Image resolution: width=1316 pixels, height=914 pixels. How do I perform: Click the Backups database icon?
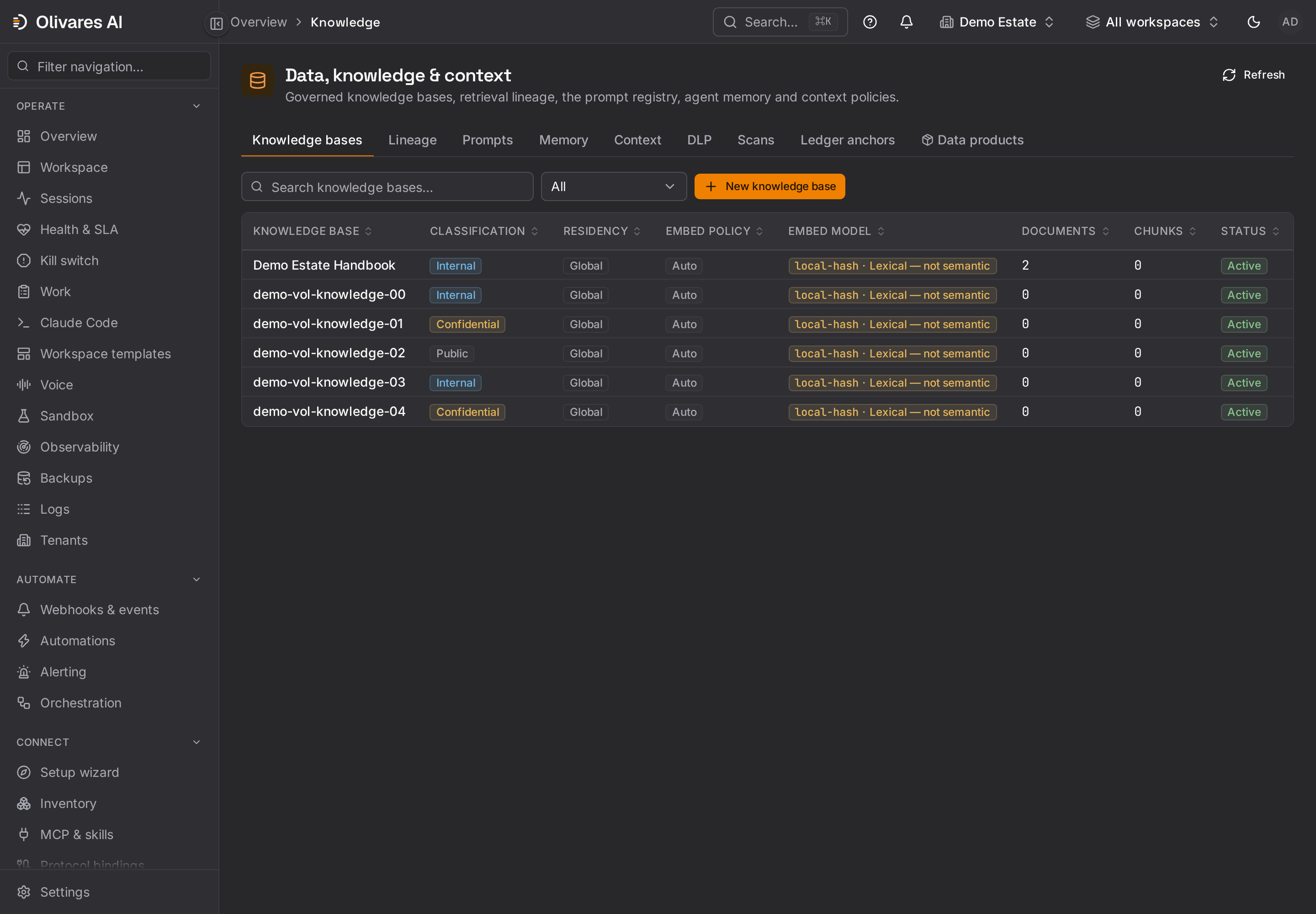(x=23, y=478)
